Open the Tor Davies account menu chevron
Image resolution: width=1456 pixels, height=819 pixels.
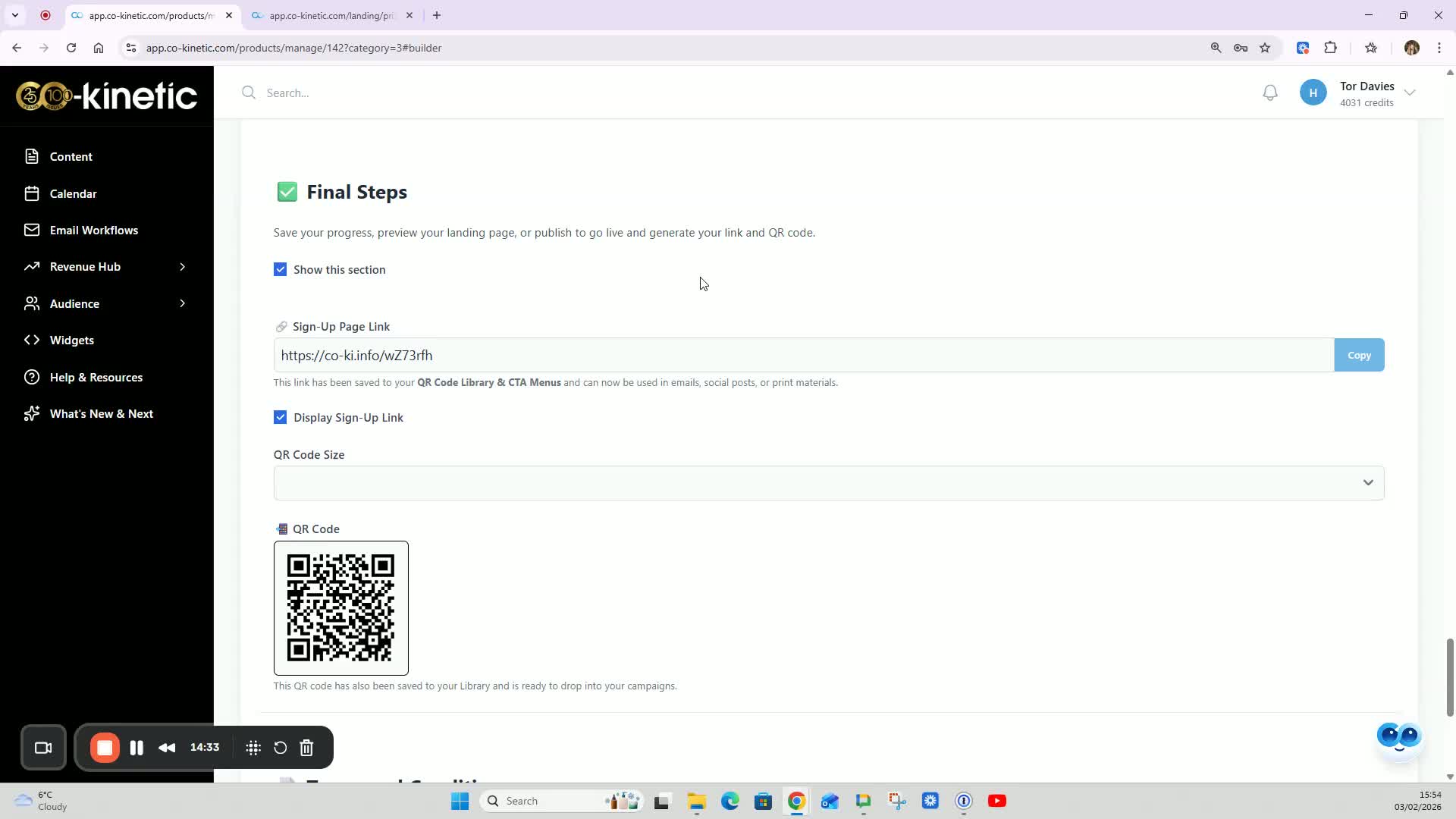click(1410, 93)
